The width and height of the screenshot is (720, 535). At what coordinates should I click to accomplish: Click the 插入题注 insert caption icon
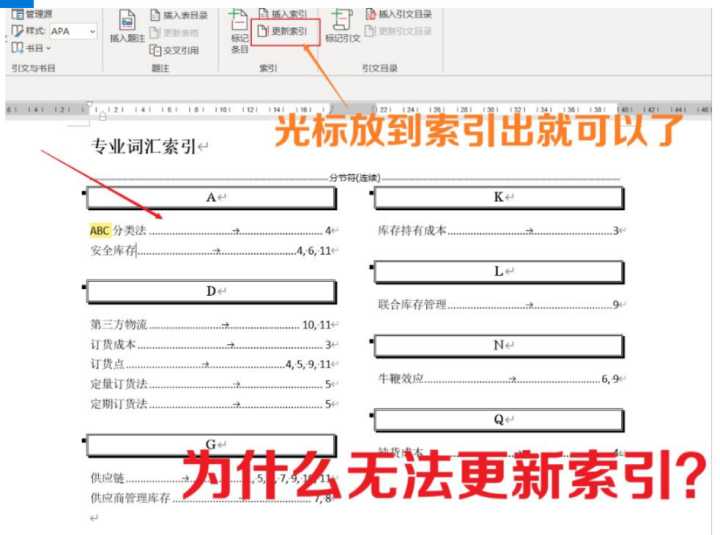(127, 27)
